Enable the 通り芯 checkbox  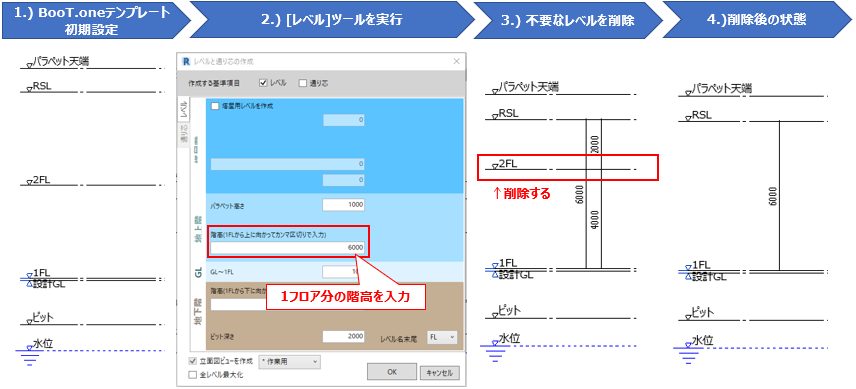coord(302,83)
